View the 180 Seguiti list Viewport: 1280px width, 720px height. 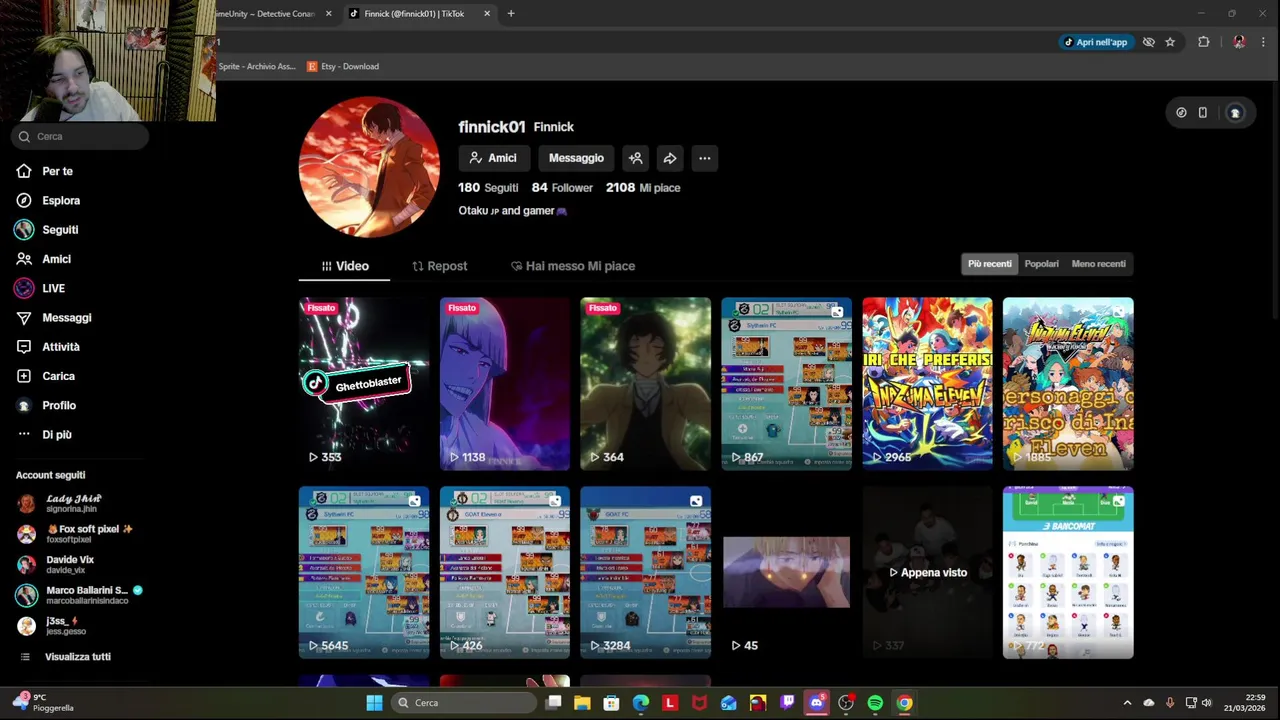488,187
